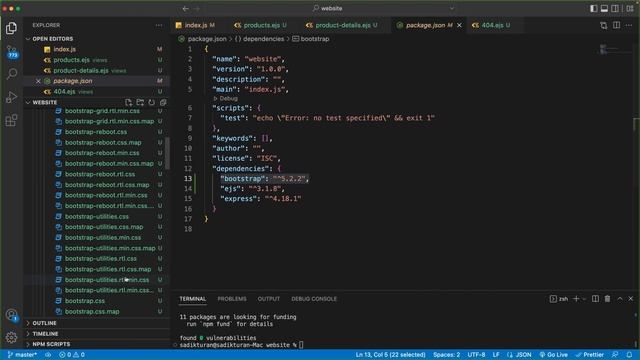
Task: Open Customize Layout icon
Action: pyautogui.click(x=630, y=8)
